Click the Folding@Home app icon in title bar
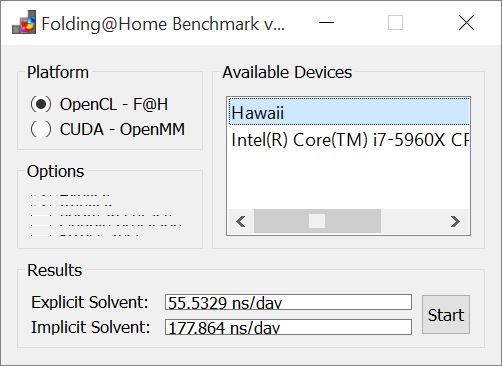502x366 pixels. (24, 22)
